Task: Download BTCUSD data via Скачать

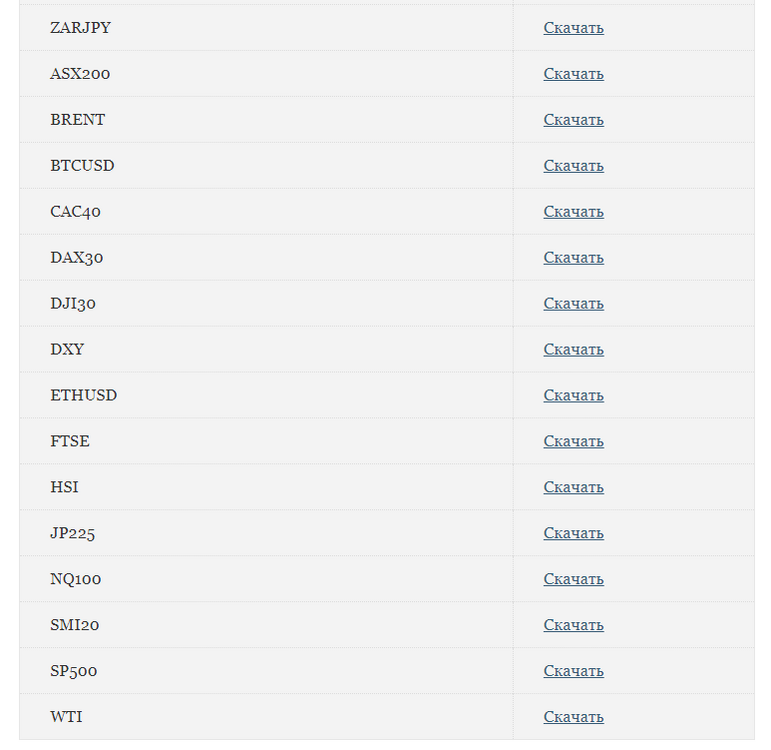Action: pyautogui.click(x=573, y=166)
